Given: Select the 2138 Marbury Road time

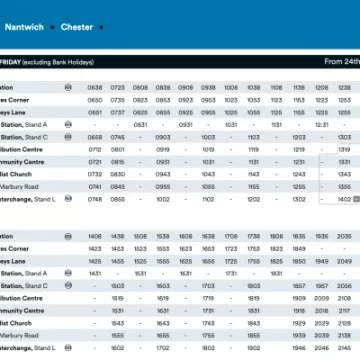Looking at the screenshot, I should (344, 336).
